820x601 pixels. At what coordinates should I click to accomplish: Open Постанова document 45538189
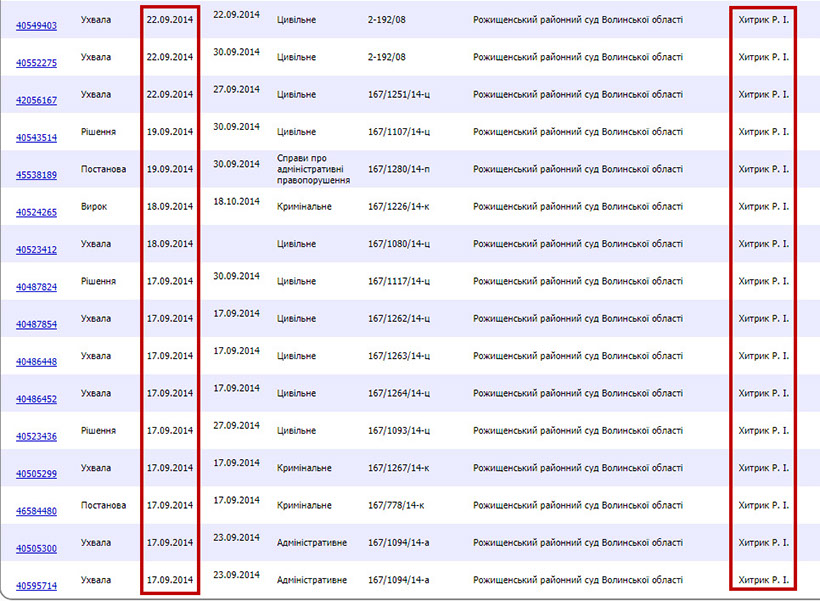[x=36, y=175]
